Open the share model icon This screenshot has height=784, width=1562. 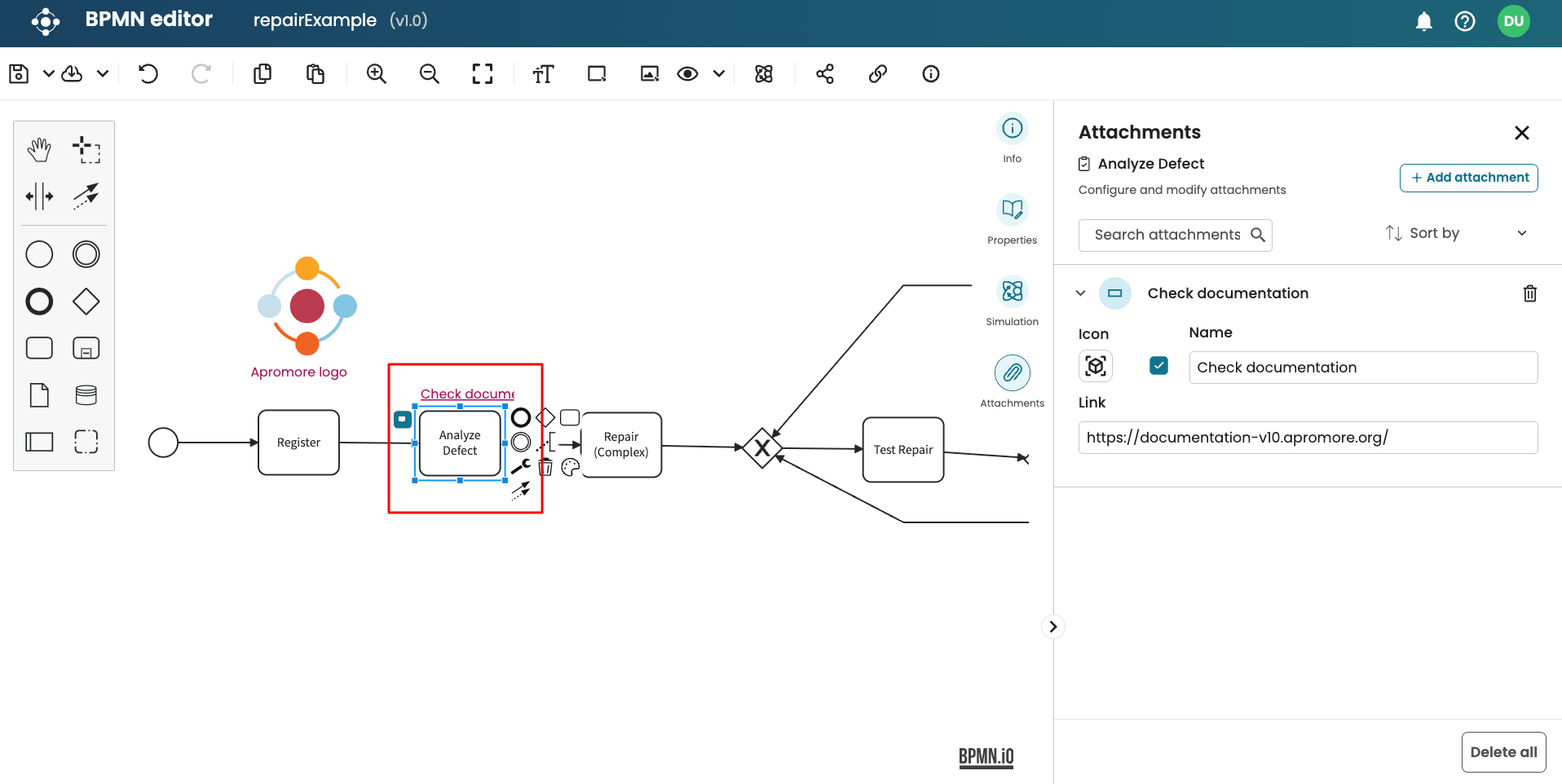[825, 74]
